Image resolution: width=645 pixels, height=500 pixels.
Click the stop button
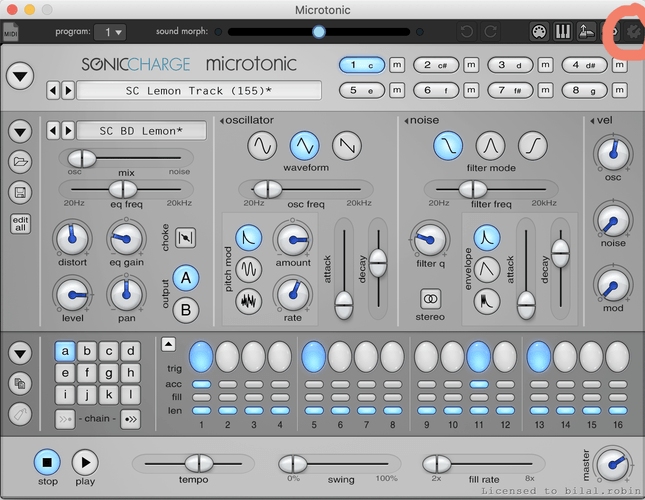click(x=47, y=463)
